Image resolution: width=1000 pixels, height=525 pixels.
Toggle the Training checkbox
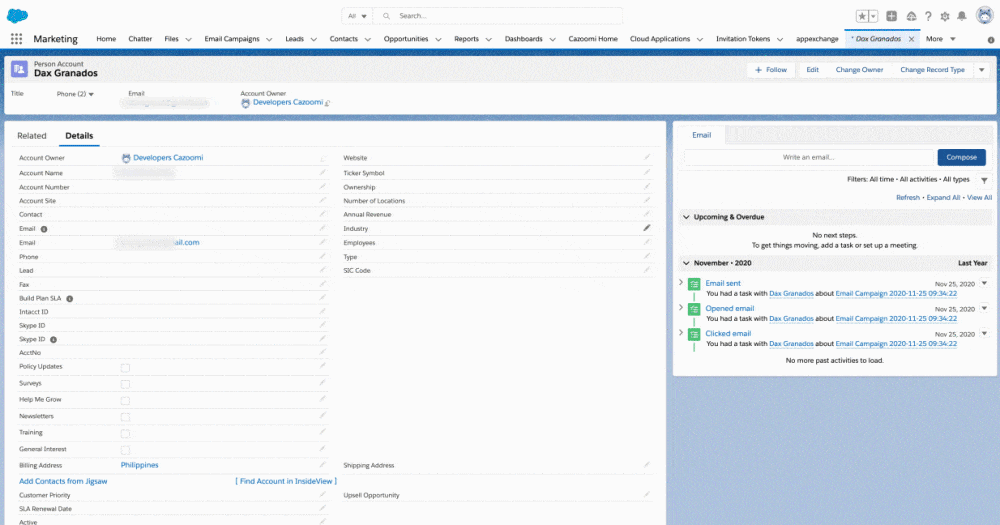(125, 434)
